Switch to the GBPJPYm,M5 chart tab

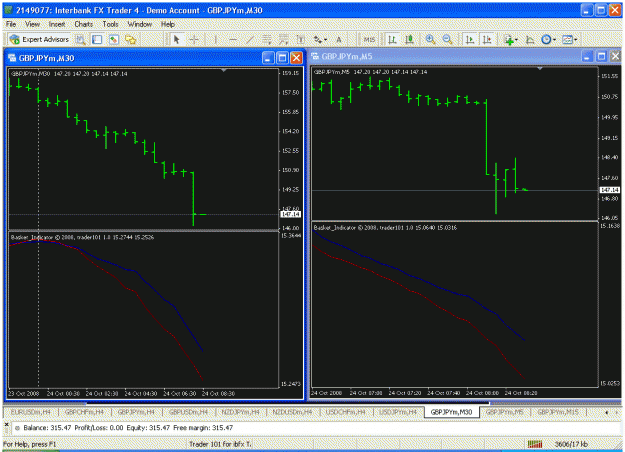coord(504,412)
